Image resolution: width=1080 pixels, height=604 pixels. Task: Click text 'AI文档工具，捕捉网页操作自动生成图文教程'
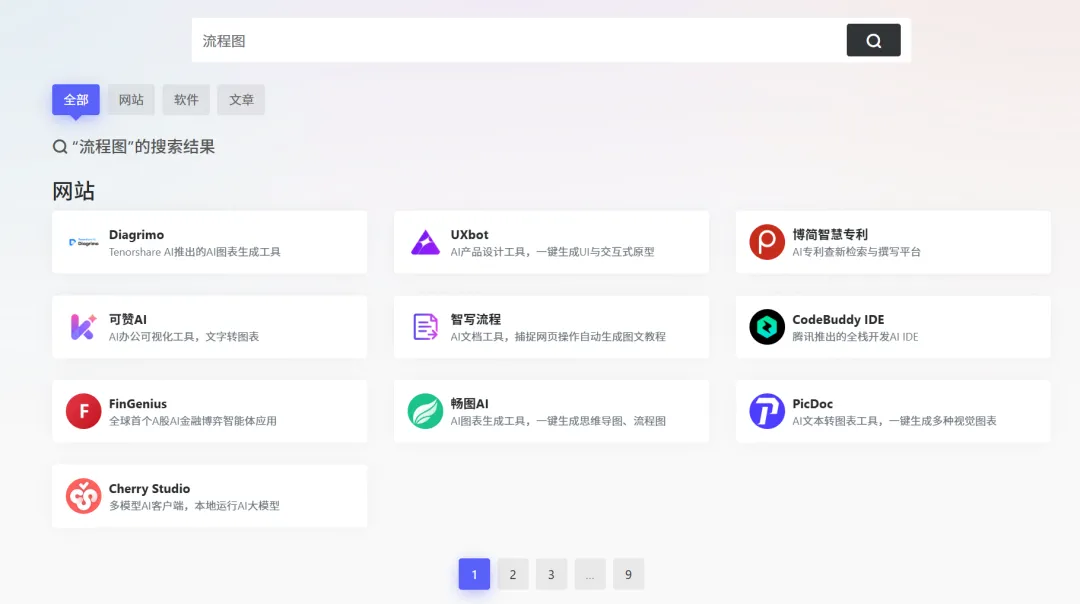(x=558, y=337)
